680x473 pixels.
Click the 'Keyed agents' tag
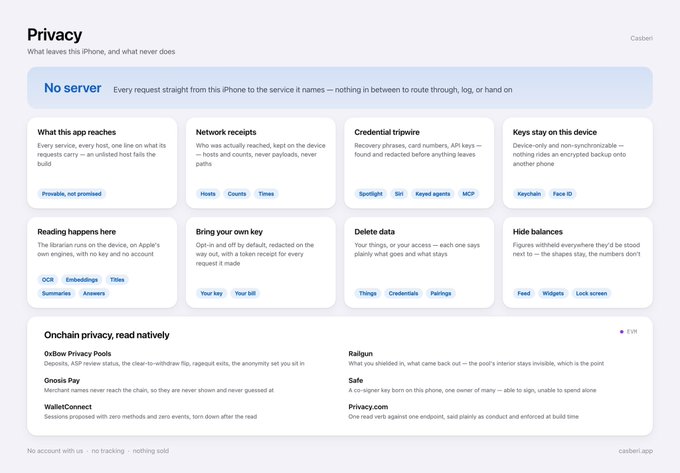(x=433, y=194)
